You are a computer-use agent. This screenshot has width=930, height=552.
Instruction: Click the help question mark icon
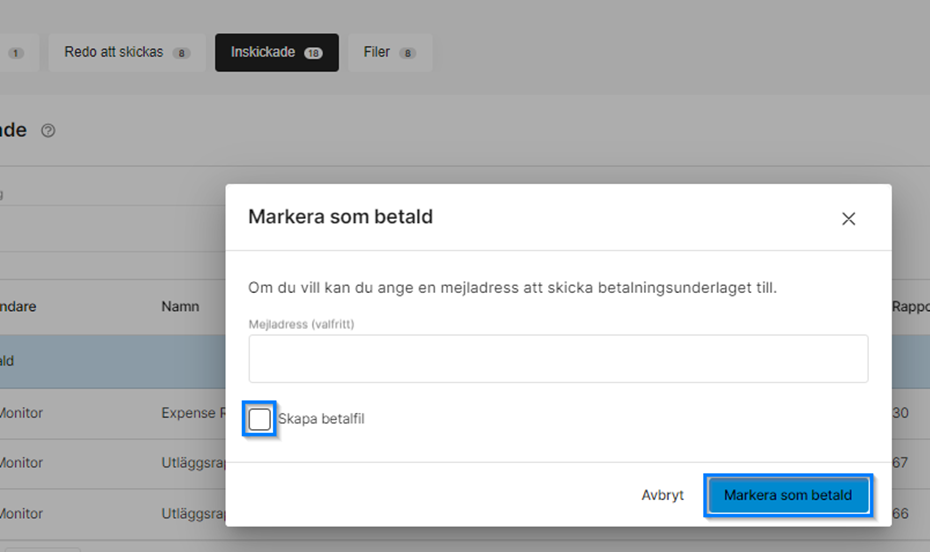[48, 131]
